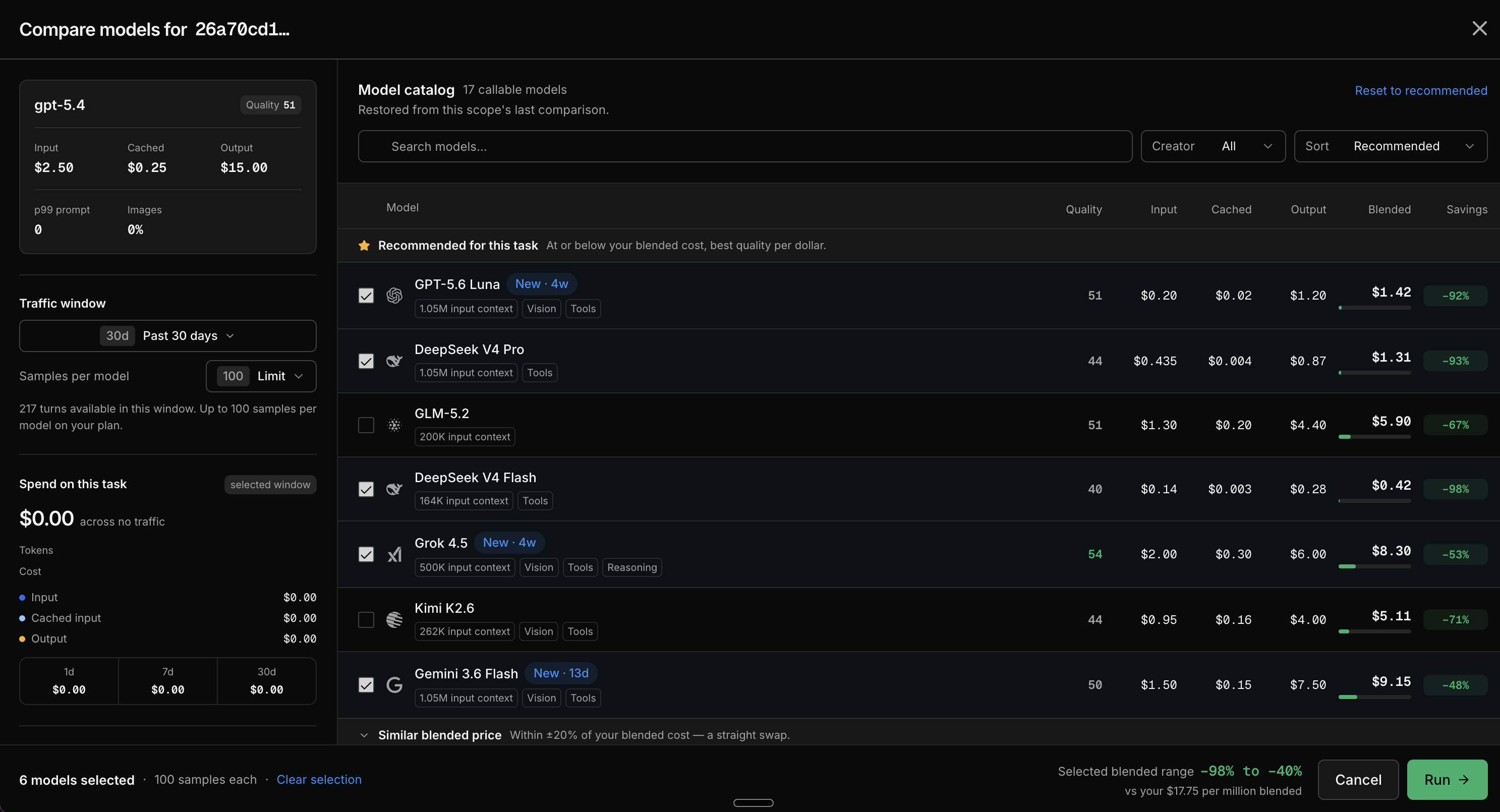Click the Google logo beside Gemini 3.6 Flash
The height and width of the screenshot is (812, 1500).
click(x=394, y=684)
